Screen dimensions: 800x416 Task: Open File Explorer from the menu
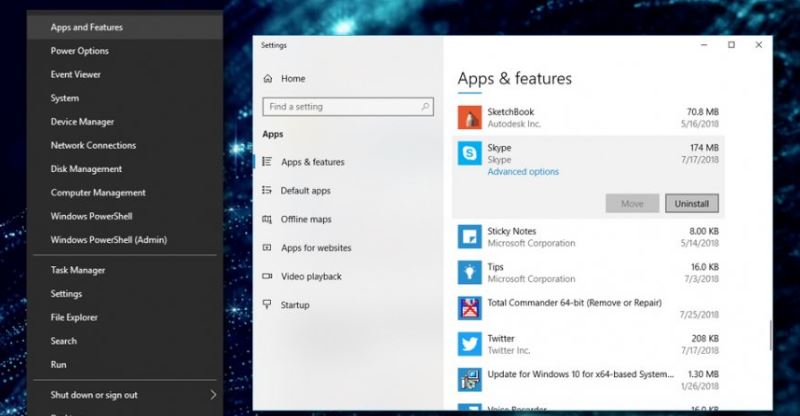click(125, 317)
